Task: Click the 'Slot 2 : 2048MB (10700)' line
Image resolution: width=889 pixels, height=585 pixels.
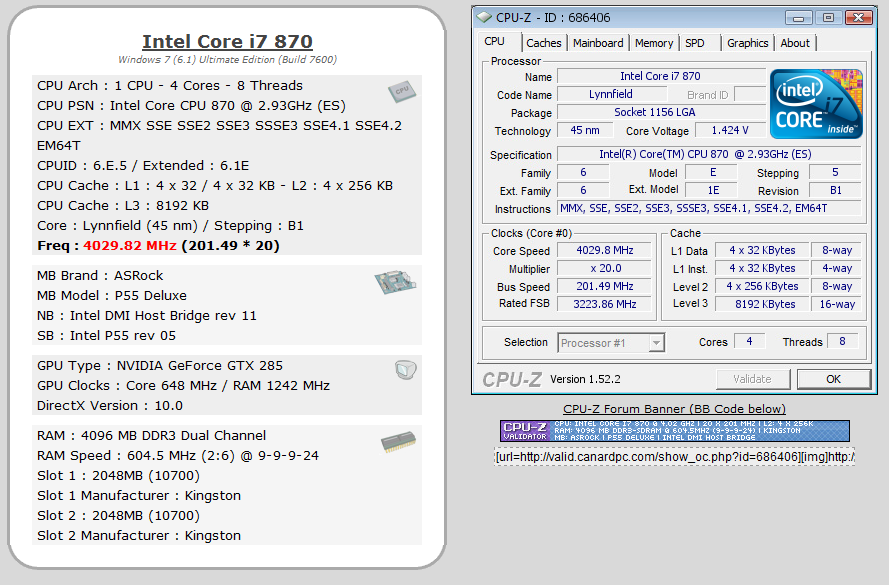Action: point(118,516)
